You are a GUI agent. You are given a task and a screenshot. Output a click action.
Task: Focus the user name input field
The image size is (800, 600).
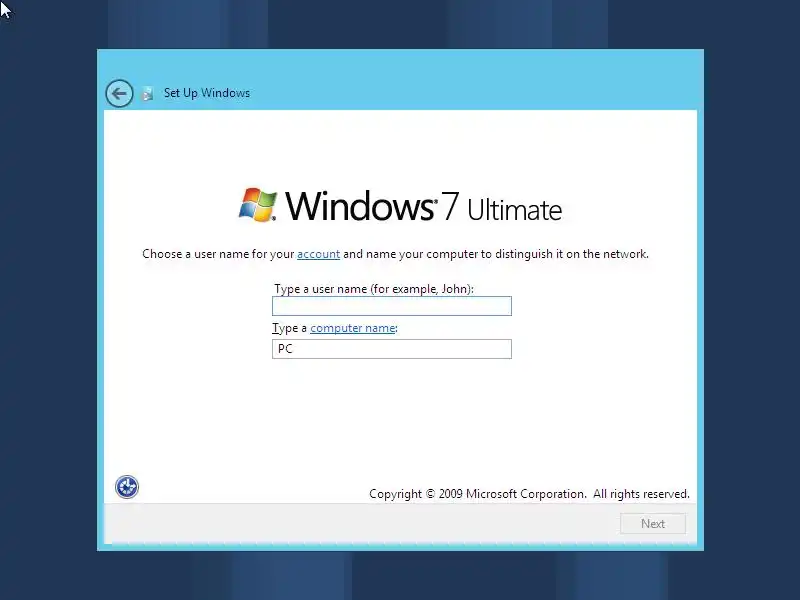click(392, 306)
